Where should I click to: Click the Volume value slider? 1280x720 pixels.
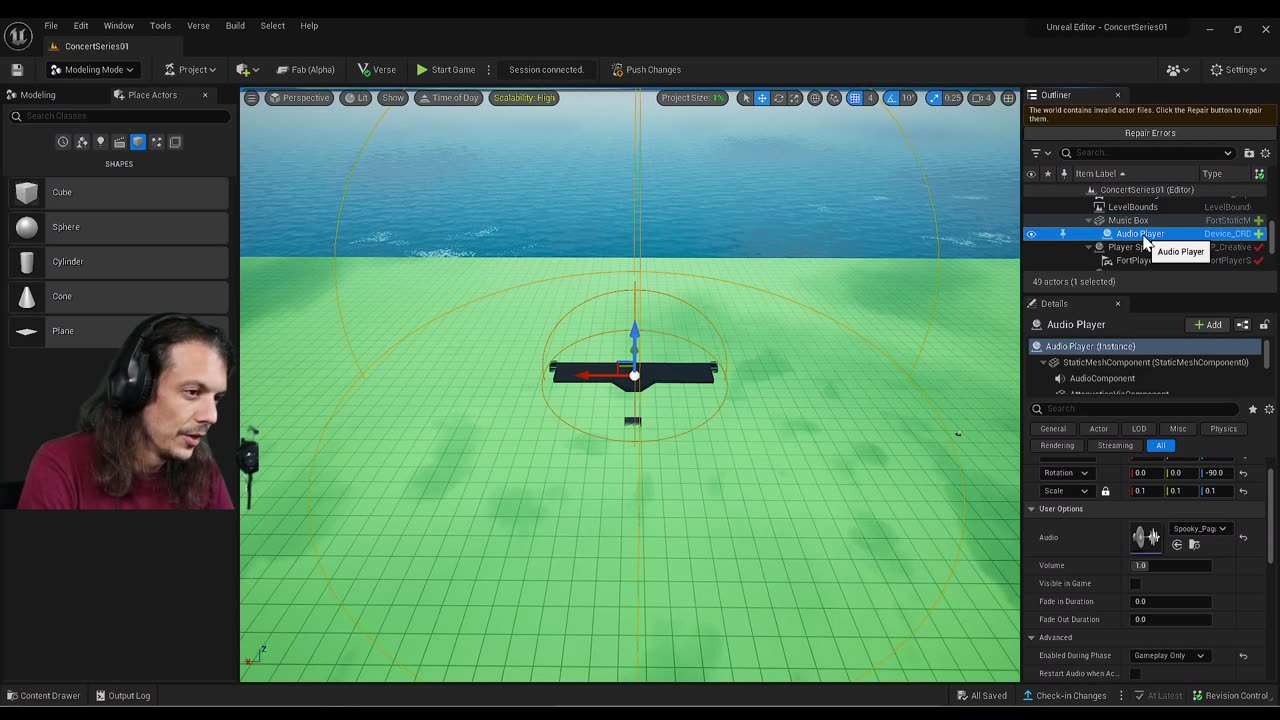point(1171,566)
